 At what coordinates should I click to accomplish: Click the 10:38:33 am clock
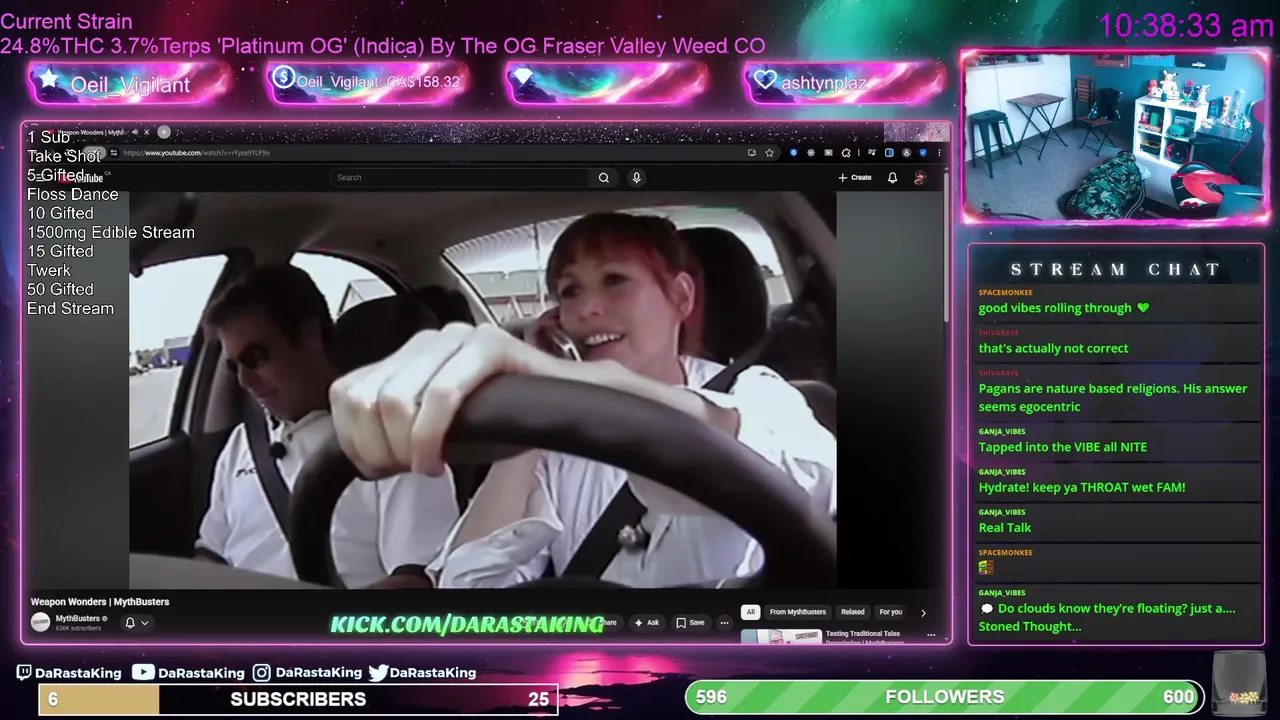1186,26
